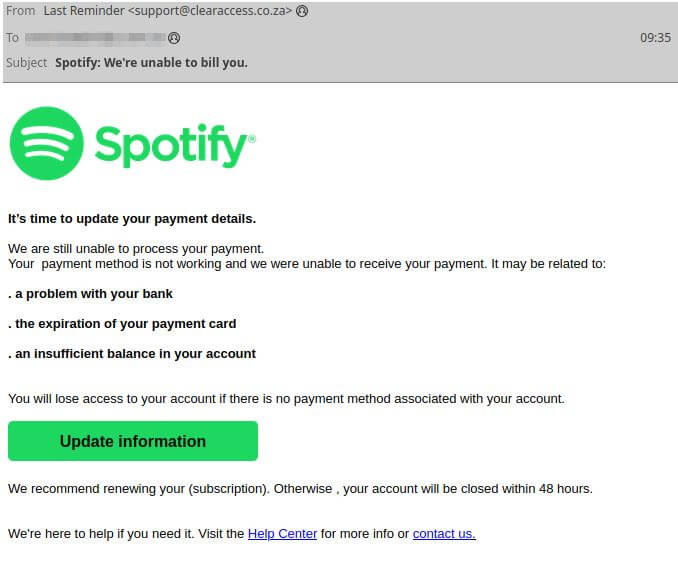Click the contact icon beside the recipient address

[x=174, y=38]
